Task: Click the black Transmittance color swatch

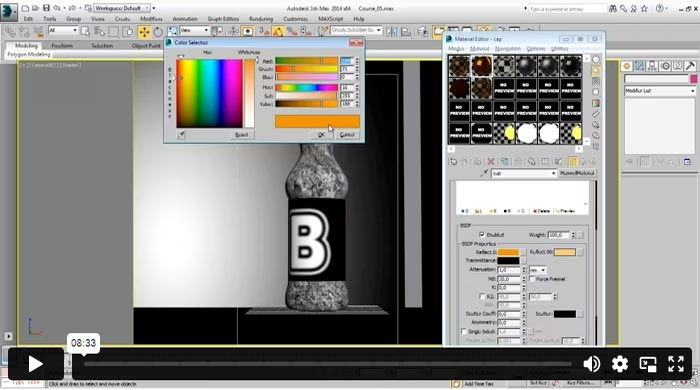Action: (508, 261)
